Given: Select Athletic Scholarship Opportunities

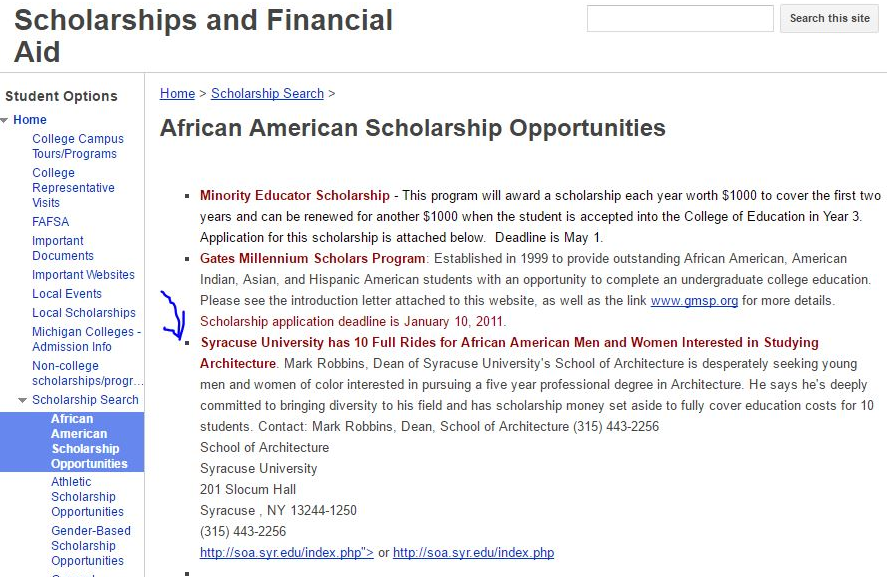Looking at the screenshot, I should pyautogui.click(x=88, y=496).
